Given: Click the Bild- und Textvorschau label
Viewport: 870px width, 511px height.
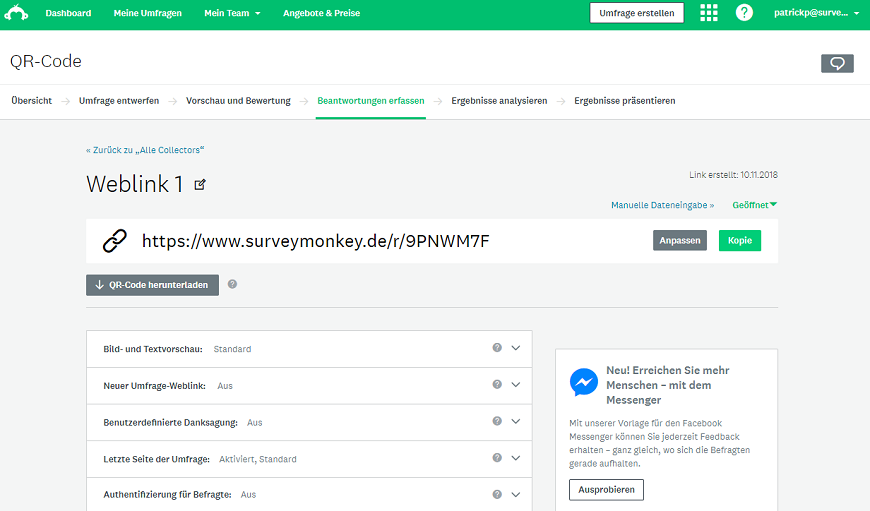Looking at the screenshot, I should [153, 349].
